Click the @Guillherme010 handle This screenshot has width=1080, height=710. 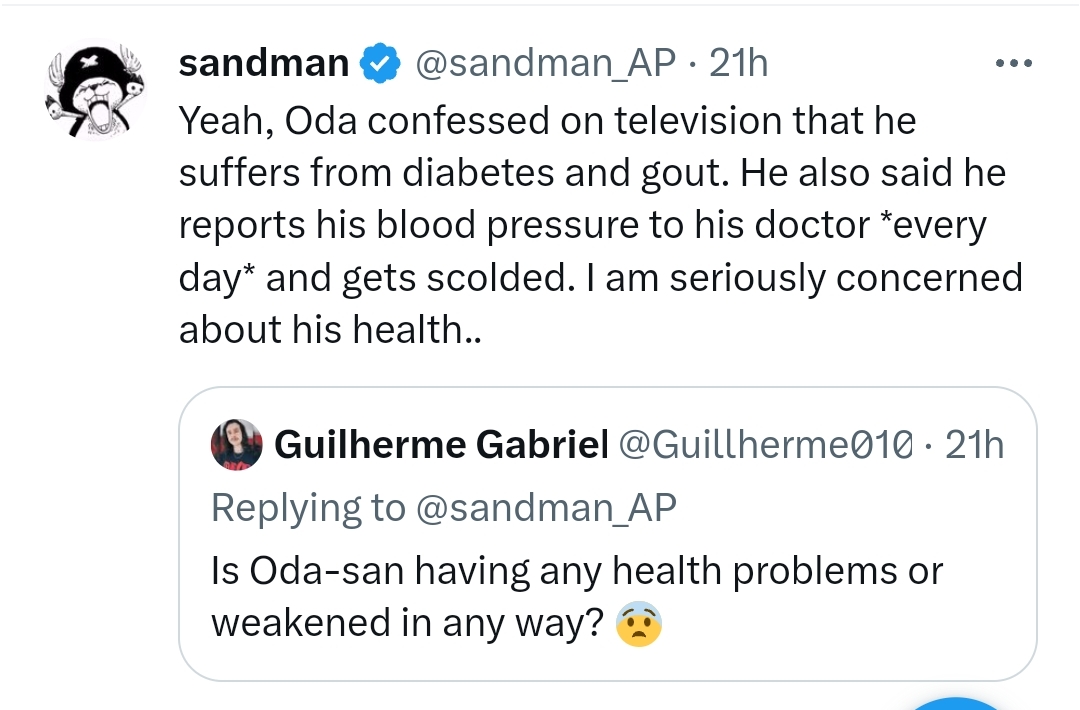[768, 445]
